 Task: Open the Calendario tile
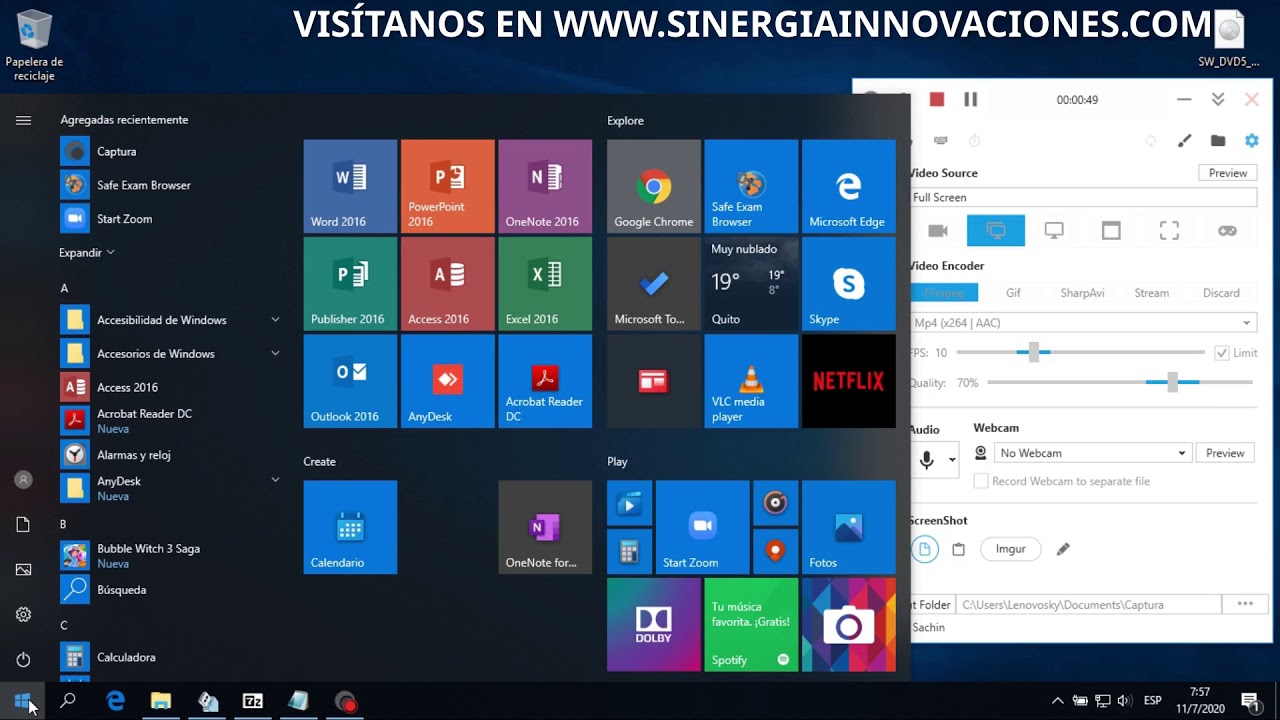[x=350, y=527]
